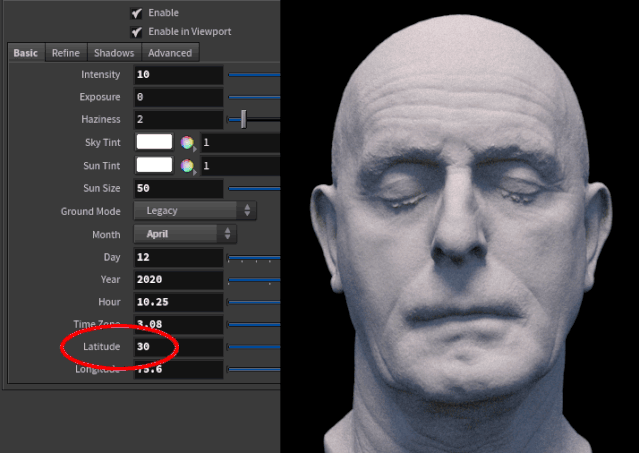
Task: Click the white Sun Tint color swatch
Action: click(154, 165)
